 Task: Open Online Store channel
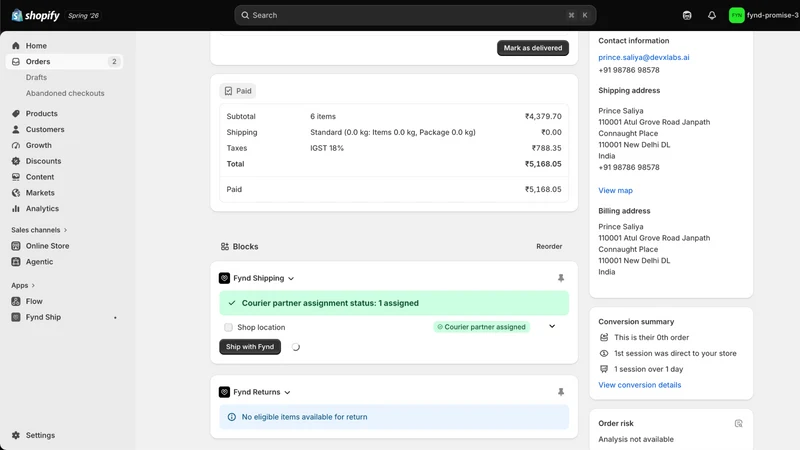pos(47,245)
